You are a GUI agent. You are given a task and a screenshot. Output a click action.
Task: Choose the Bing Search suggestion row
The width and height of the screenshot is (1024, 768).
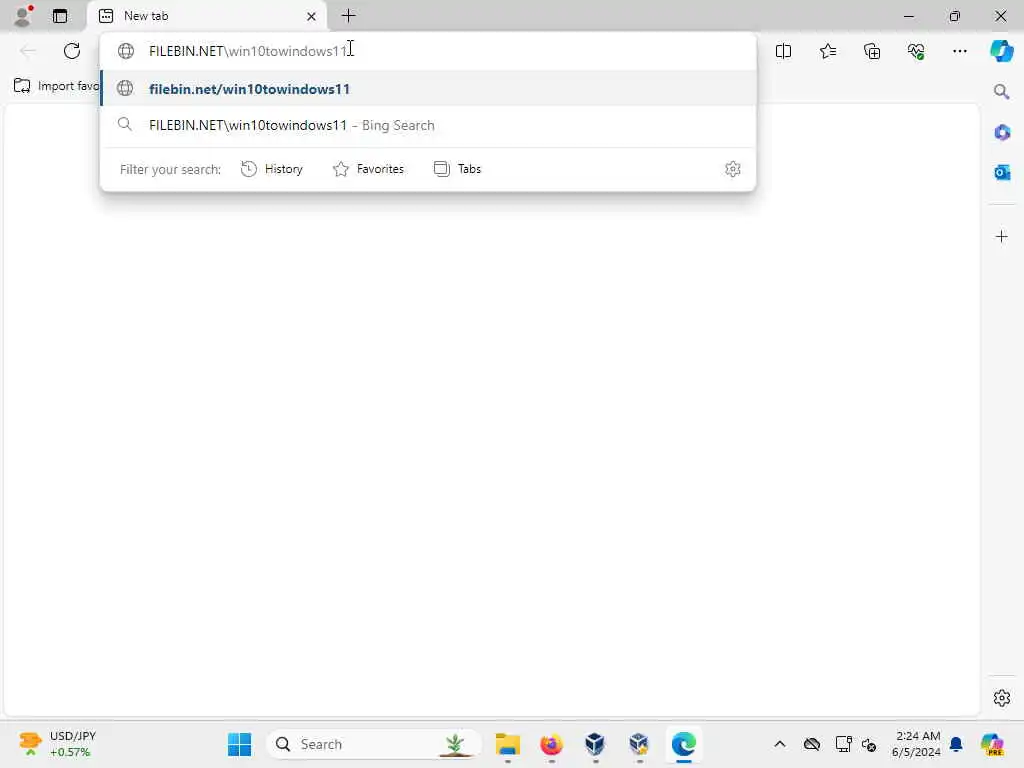tap(428, 125)
